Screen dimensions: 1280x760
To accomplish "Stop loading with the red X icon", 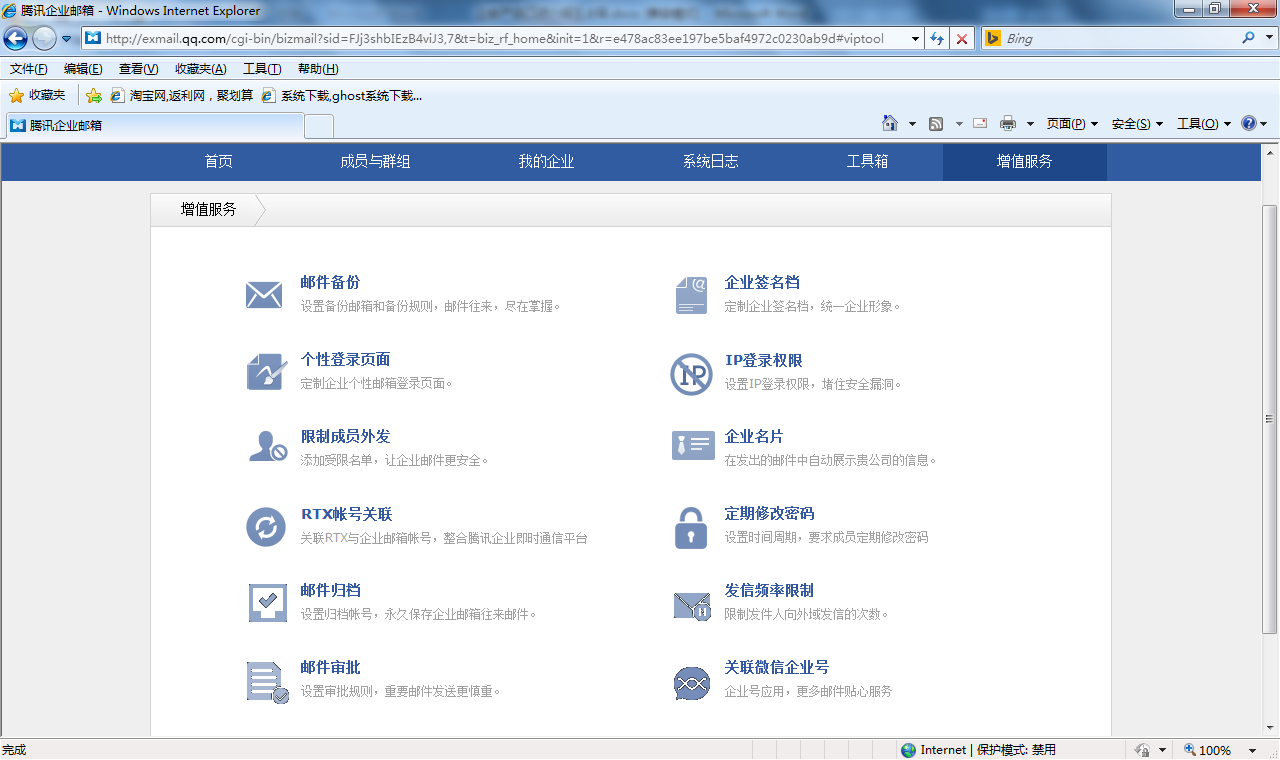I will click(962, 38).
